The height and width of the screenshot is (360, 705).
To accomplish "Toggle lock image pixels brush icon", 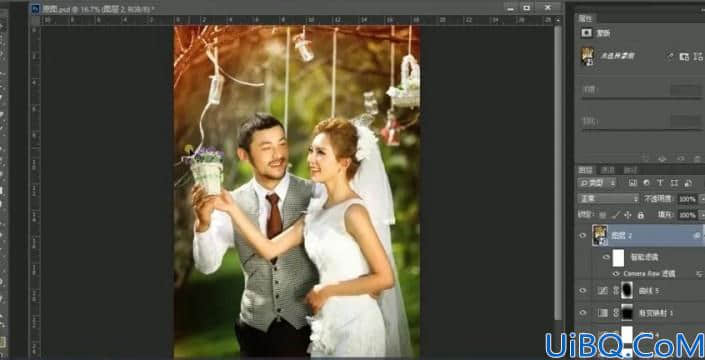I will tap(616, 215).
